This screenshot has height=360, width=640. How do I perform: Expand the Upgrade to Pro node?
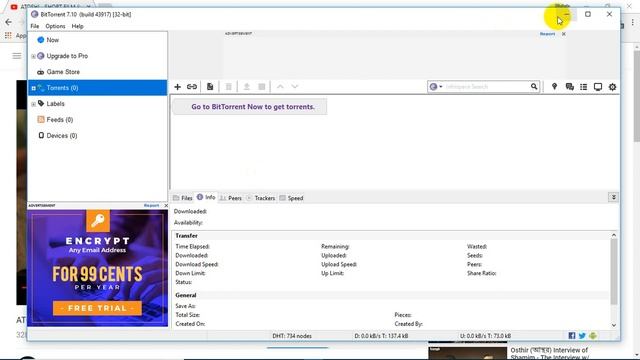pyautogui.click(x=33, y=56)
